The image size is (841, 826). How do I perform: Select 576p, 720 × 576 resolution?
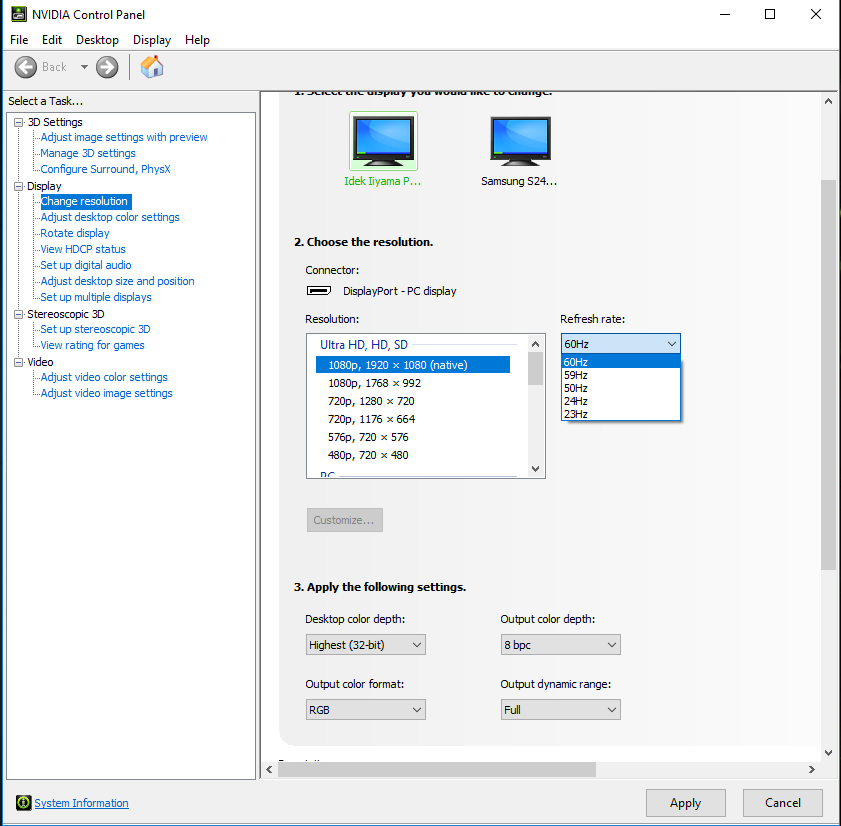click(x=368, y=437)
